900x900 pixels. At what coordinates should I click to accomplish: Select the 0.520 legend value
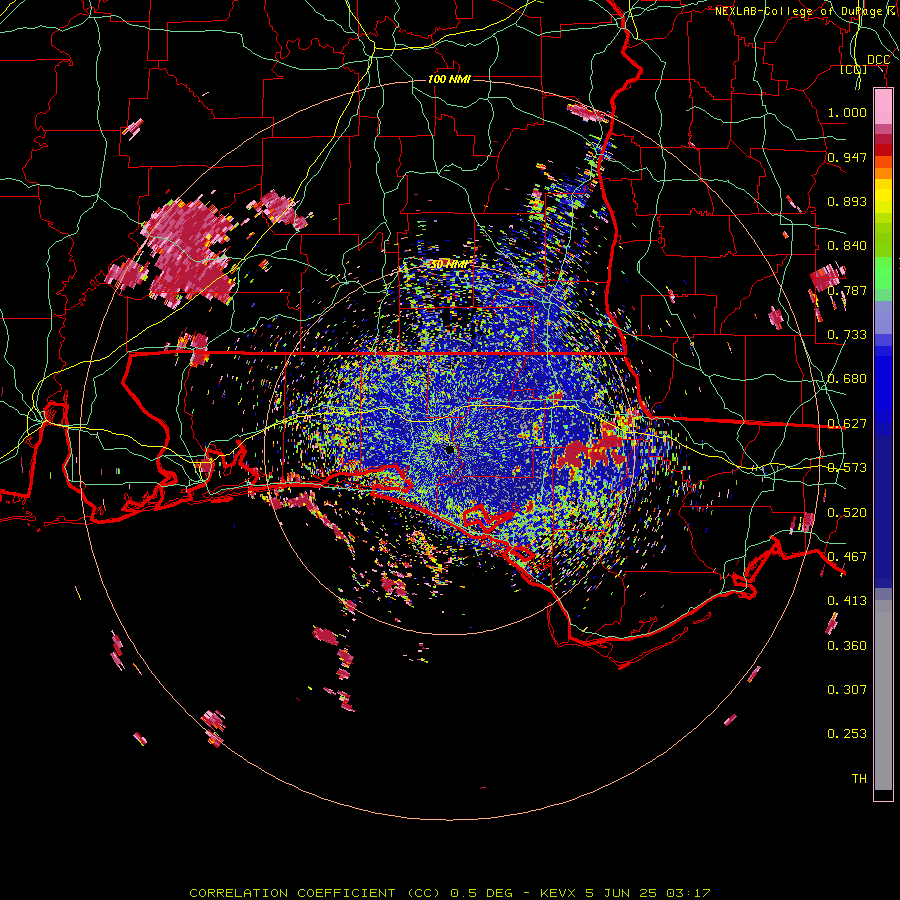coord(847,513)
